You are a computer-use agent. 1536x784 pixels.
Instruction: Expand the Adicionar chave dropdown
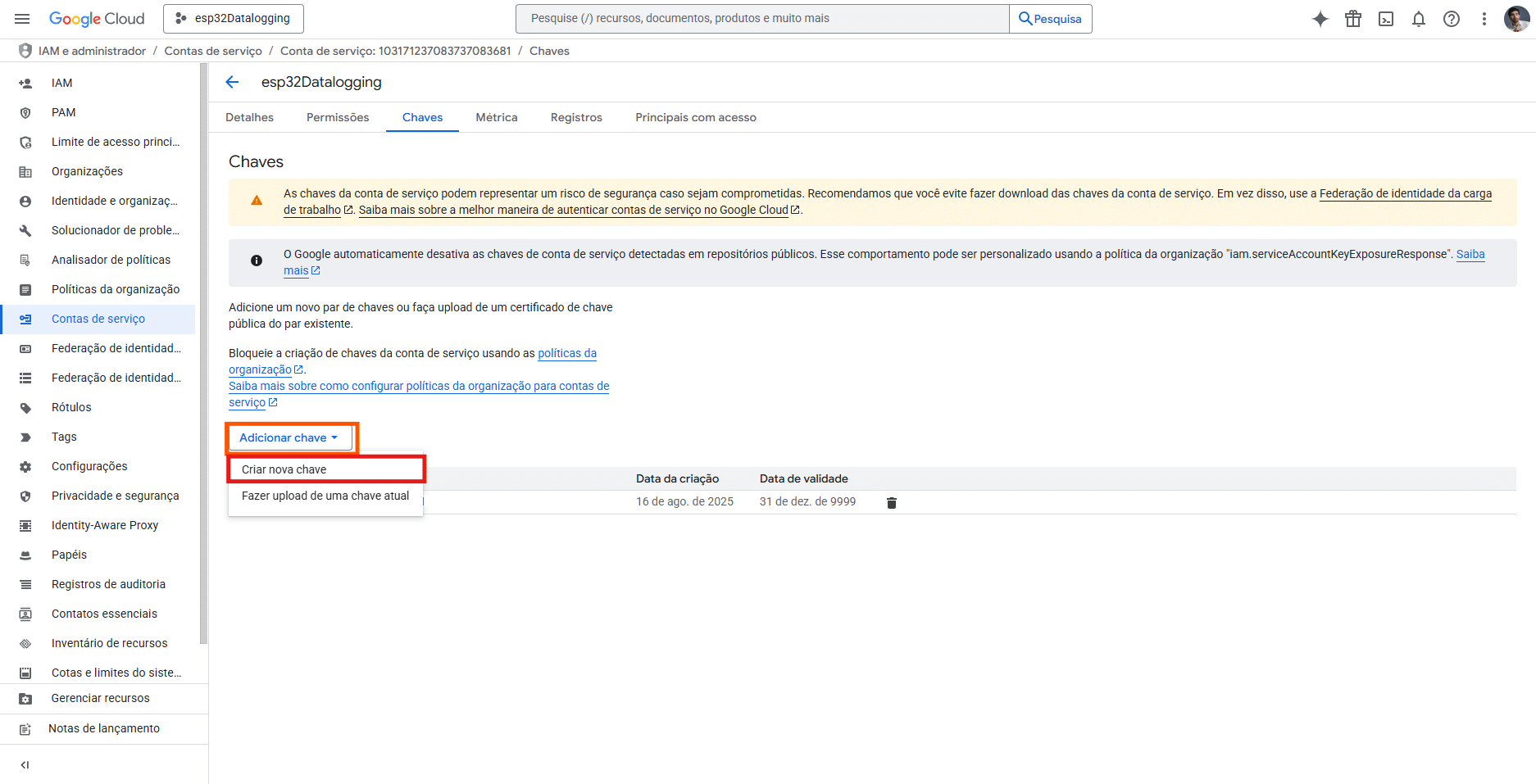point(289,438)
